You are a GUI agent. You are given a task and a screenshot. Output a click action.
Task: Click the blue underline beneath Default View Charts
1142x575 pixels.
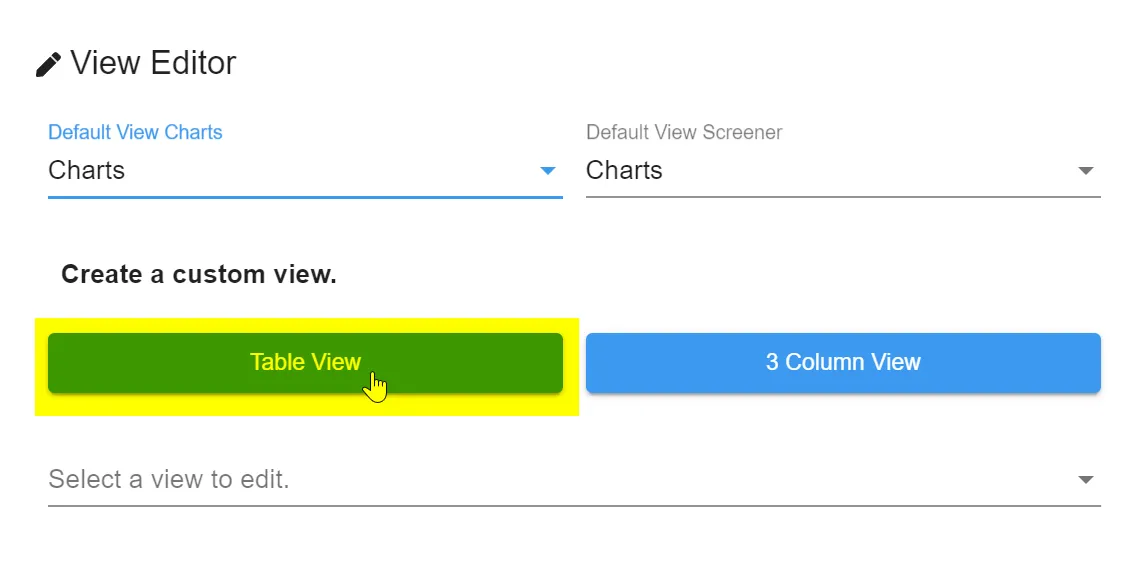pyautogui.click(x=304, y=197)
